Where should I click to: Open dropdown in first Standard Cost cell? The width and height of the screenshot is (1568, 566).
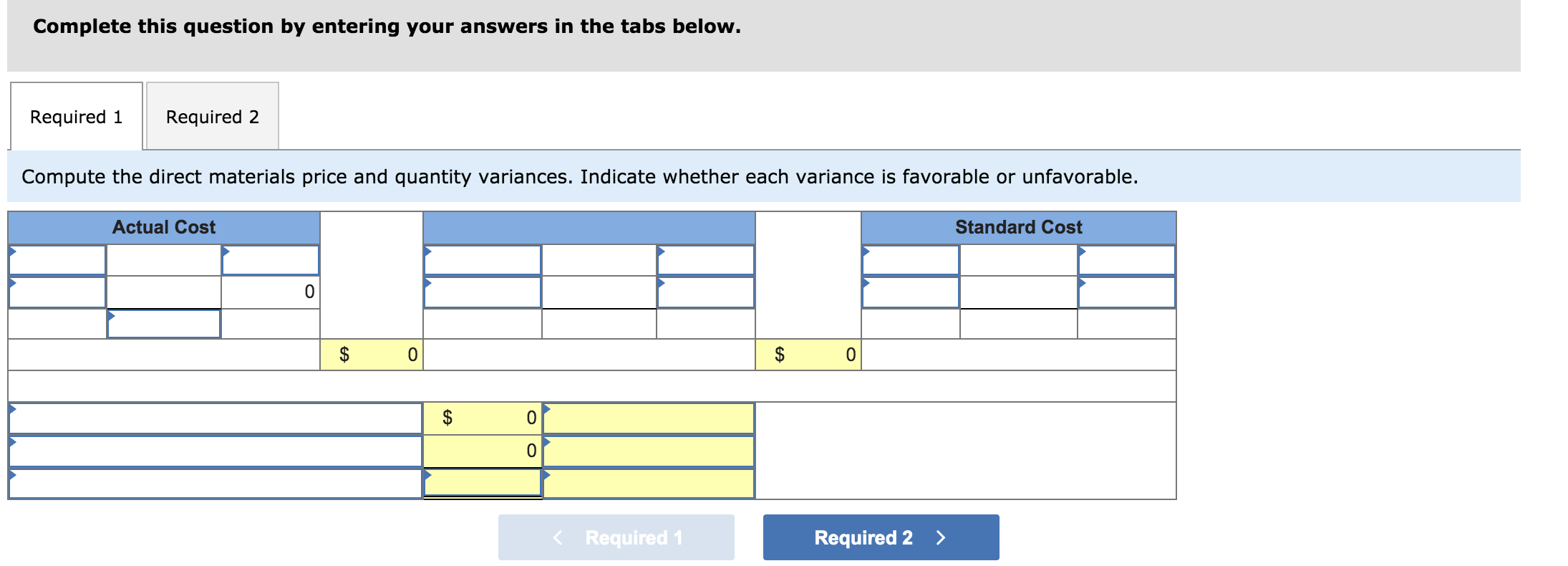click(x=911, y=259)
